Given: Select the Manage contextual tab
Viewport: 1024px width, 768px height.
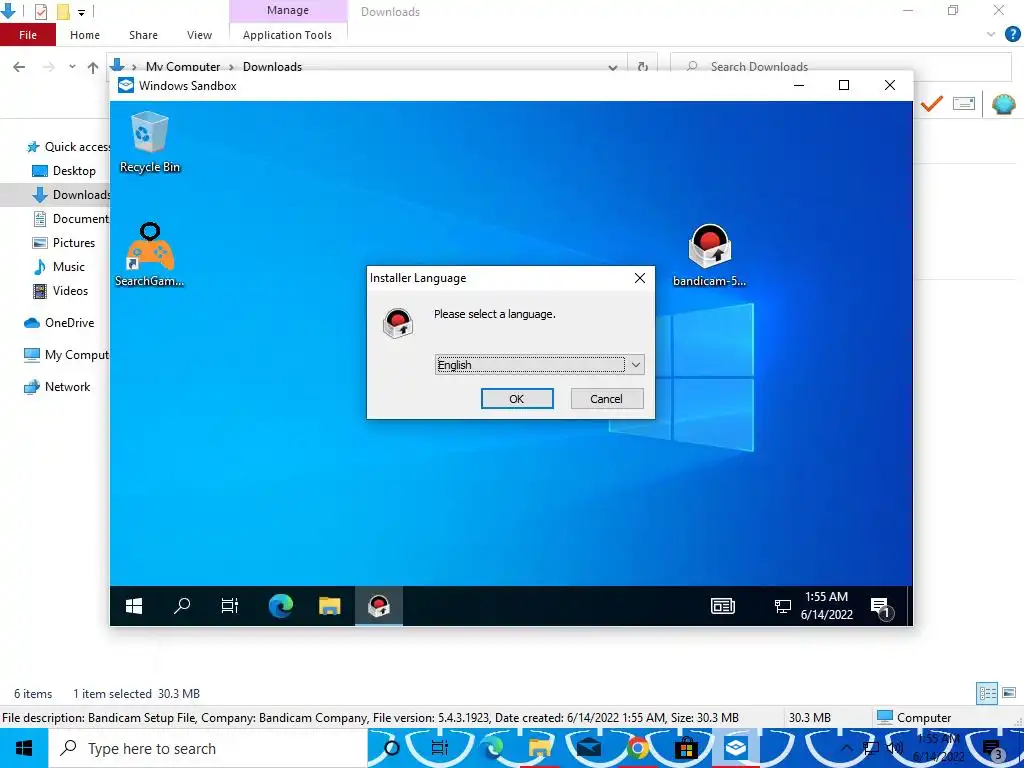Looking at the screenshot, I should pyautogui.click(x=288, y=11).
